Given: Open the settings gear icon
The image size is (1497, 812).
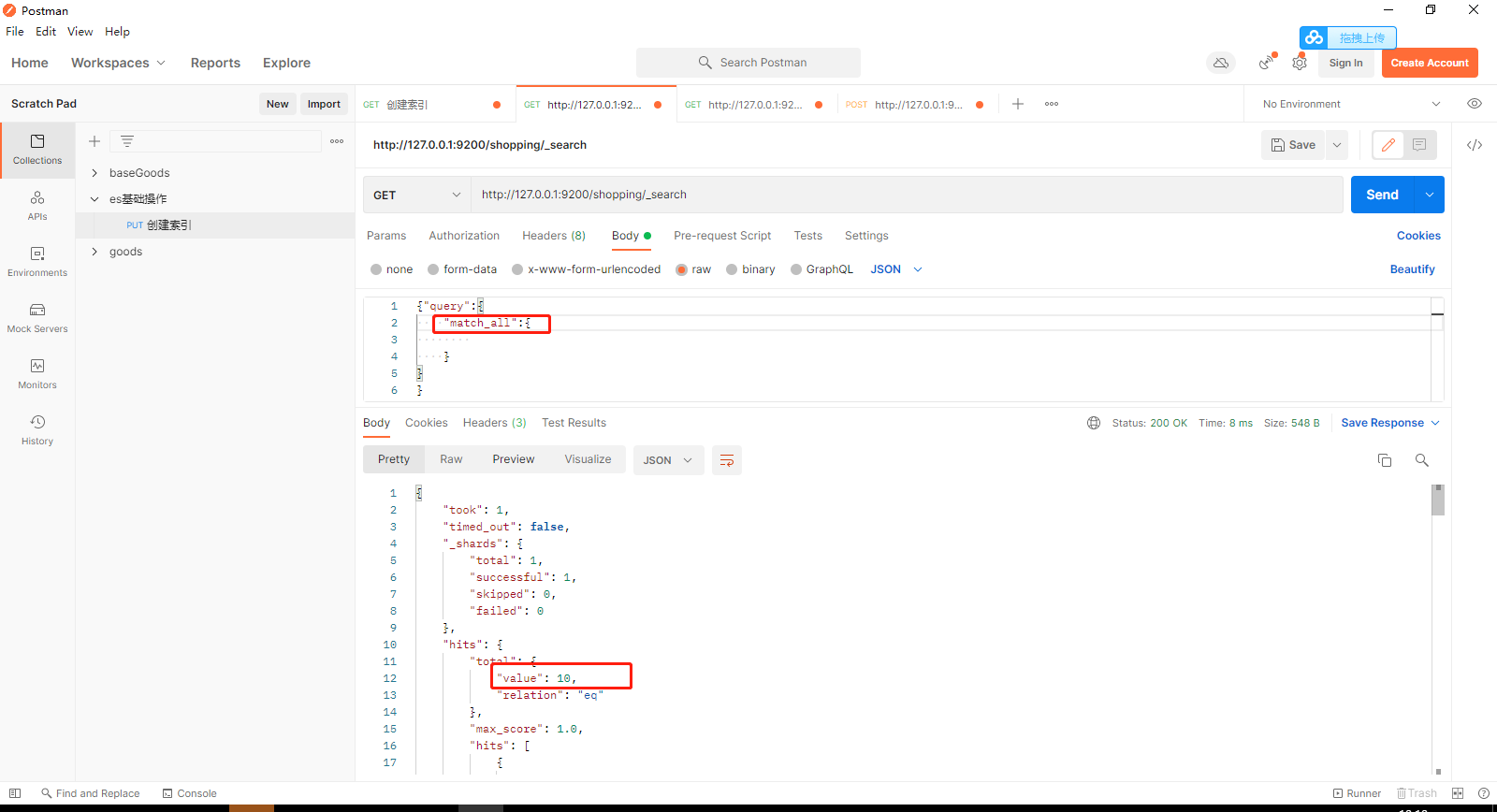Looking at the screenshot, I should [x=1300, y=63].
